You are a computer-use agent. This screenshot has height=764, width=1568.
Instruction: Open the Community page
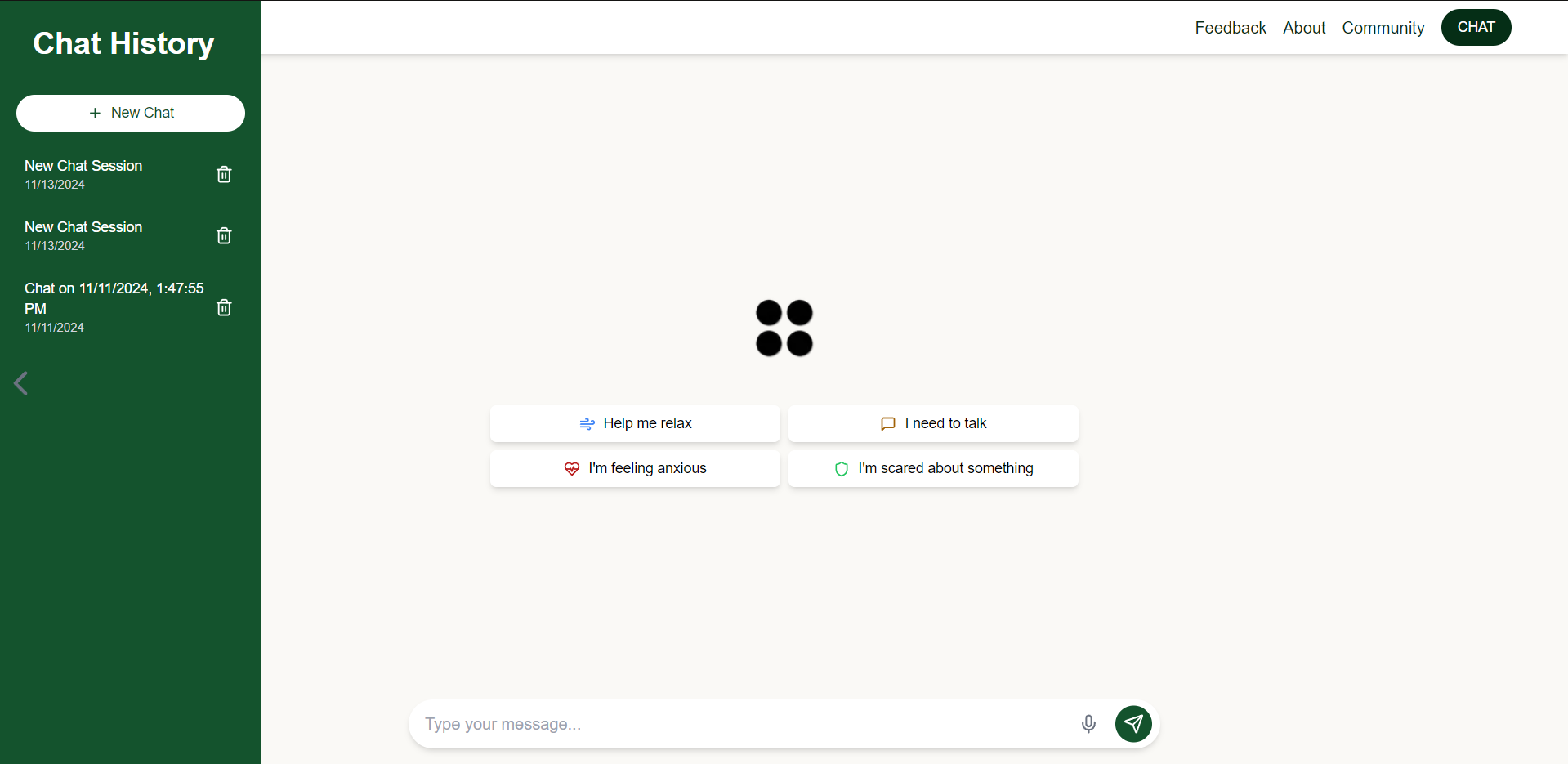[x=1383, y=27]
